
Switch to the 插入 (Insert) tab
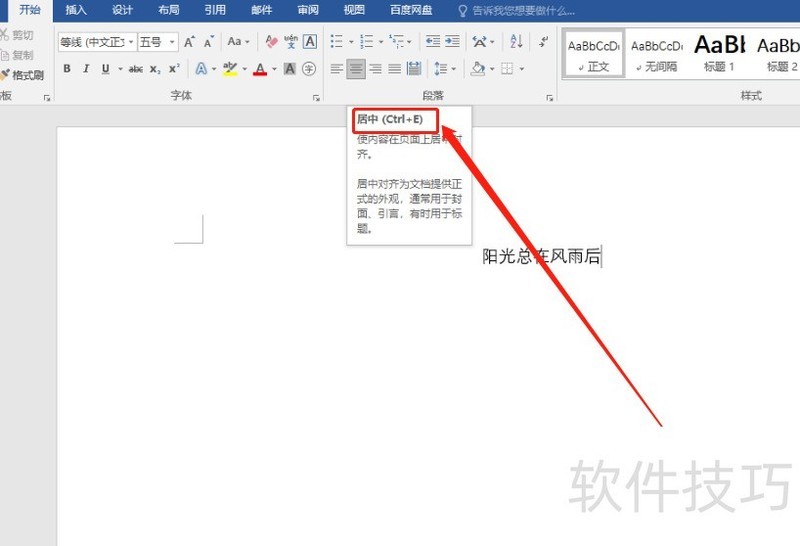coord(76,10)
